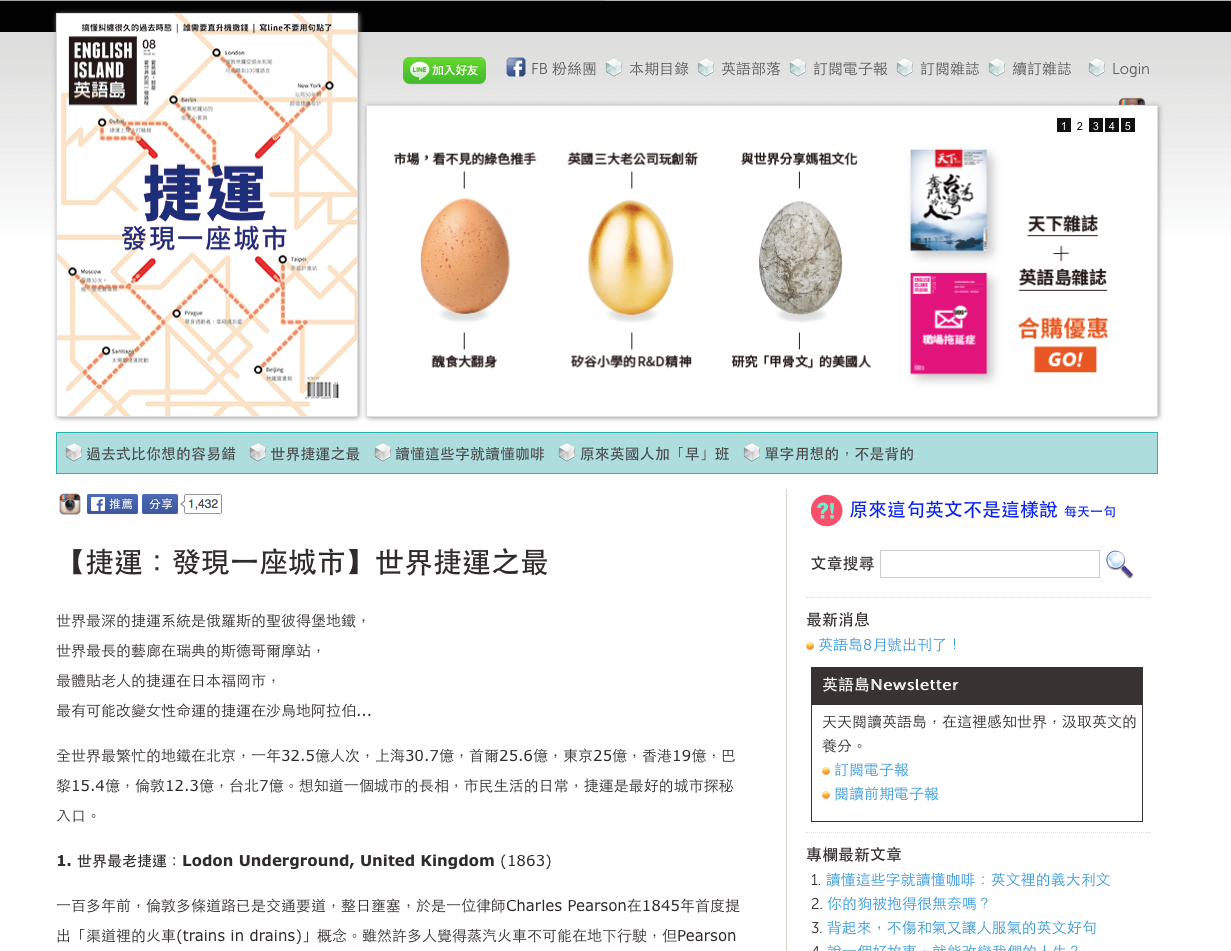1231x951 pixels.
Task: Click the magnifying glass search icon
Action: pyautogui.click(x=1119, y=564)
